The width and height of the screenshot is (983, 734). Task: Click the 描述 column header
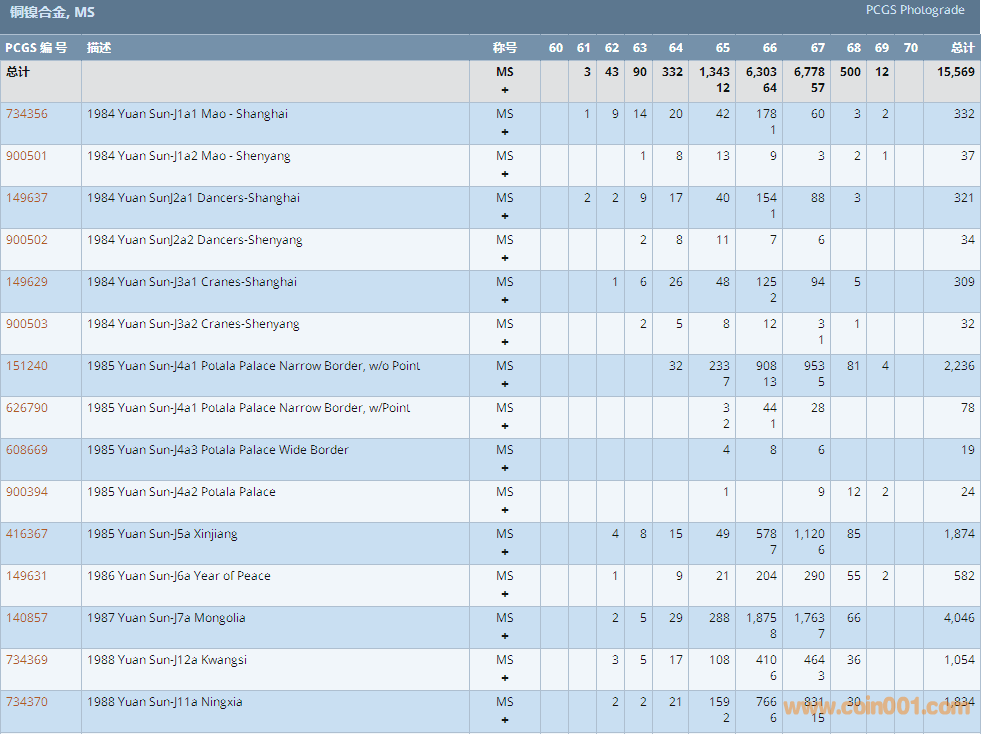tap(99, 48)
